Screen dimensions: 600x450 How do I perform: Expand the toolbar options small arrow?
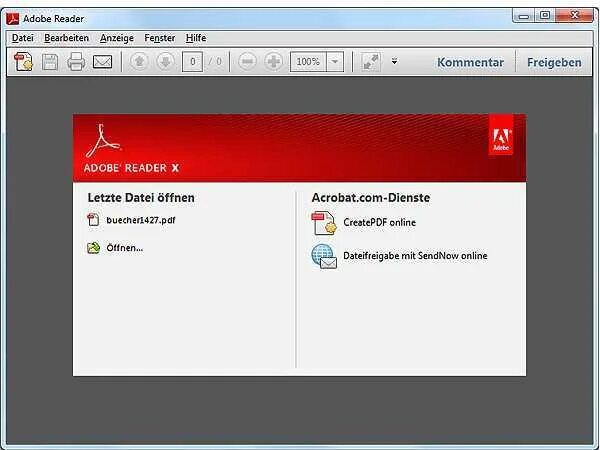coord(394,61)
